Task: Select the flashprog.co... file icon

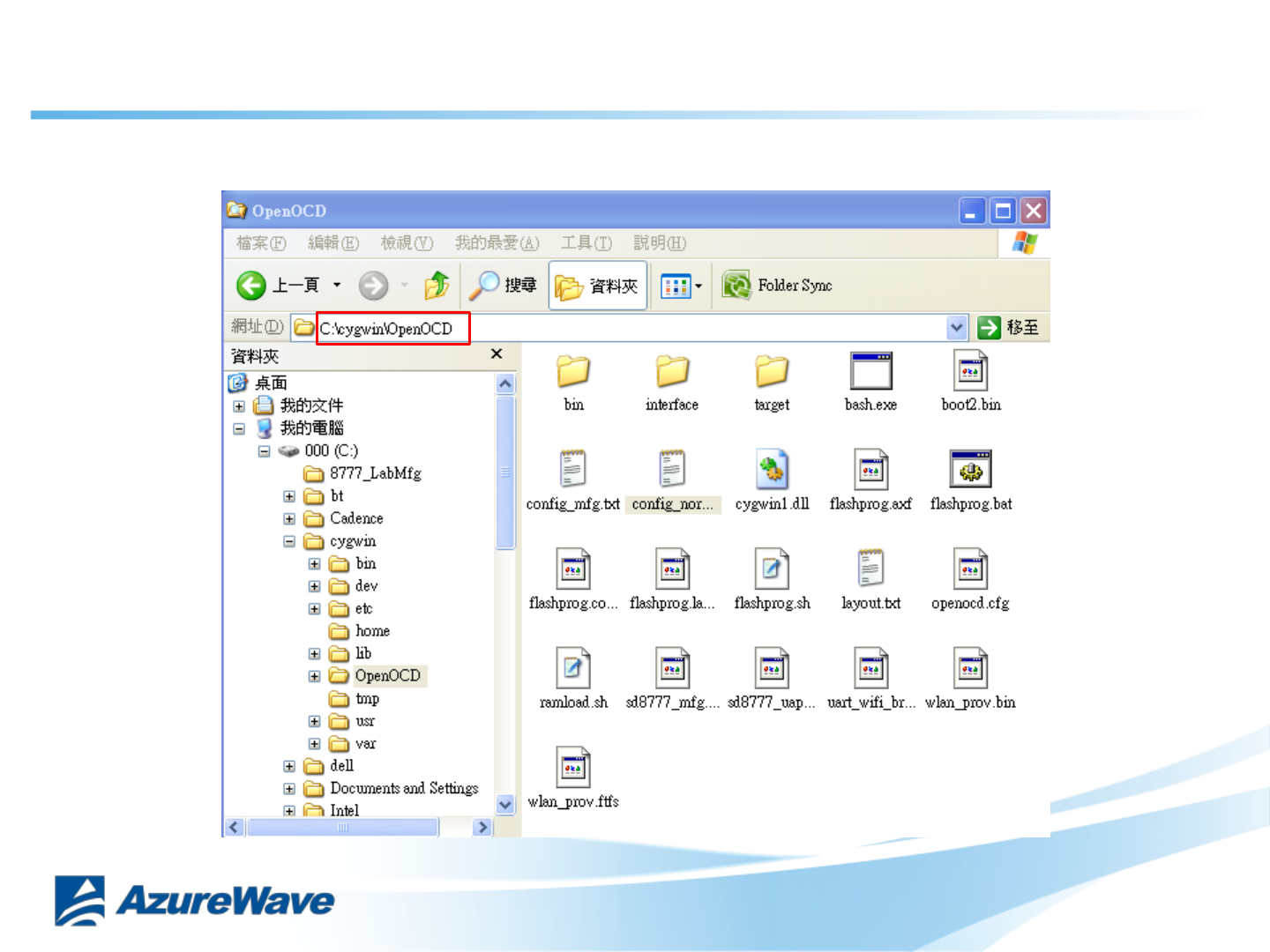Action: 573,569
